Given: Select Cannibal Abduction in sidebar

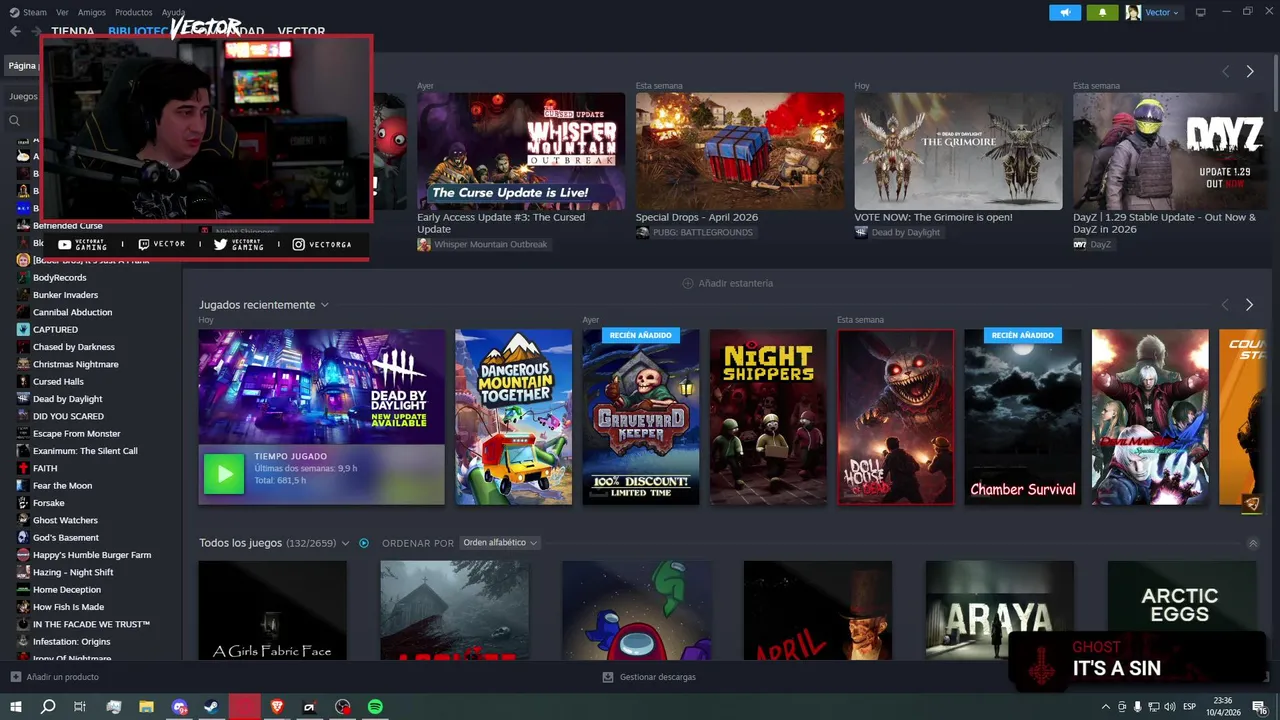Looking at the screenshot, I should point(72,312).
